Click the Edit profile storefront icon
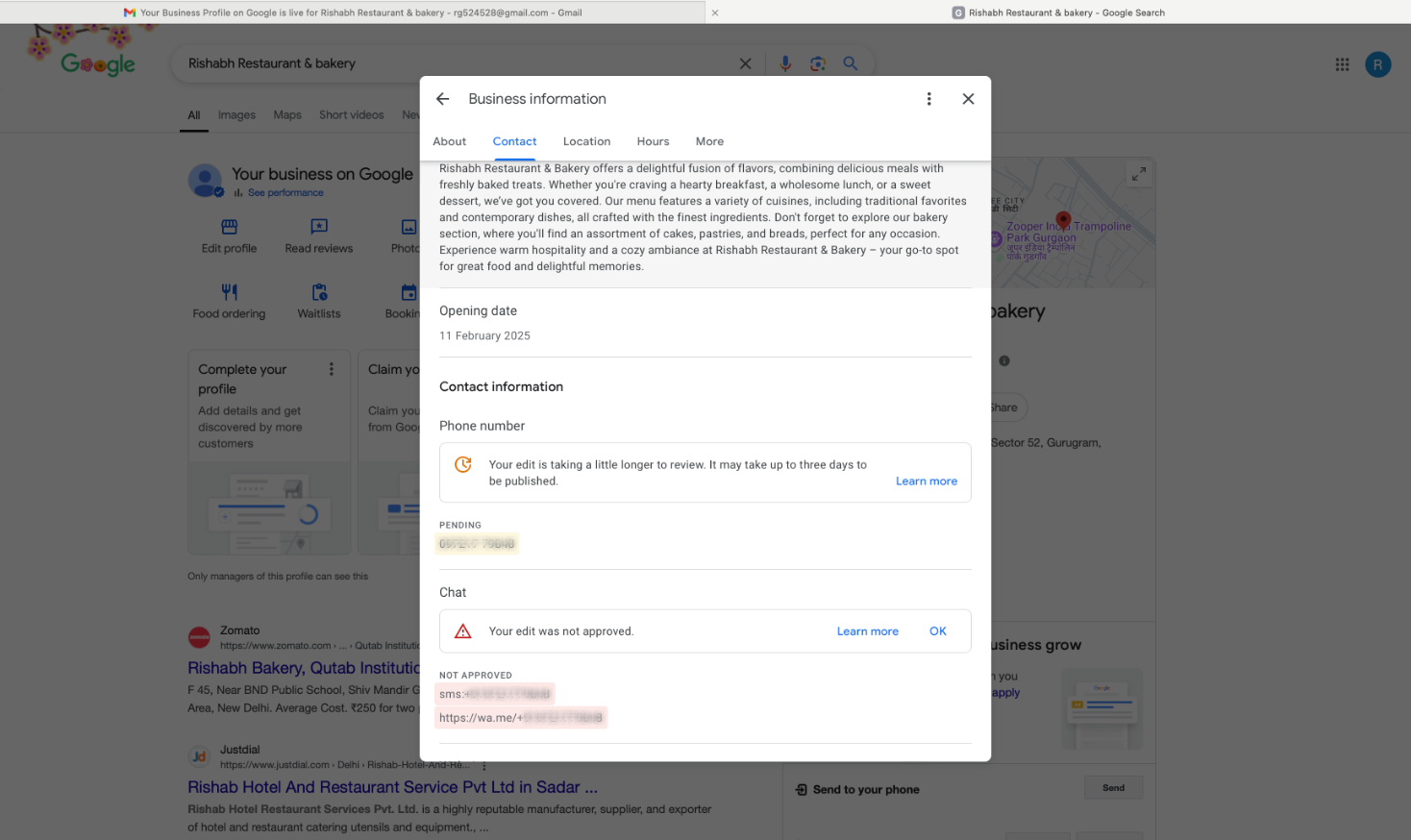The image size is (1411, 840). (229, 227)
